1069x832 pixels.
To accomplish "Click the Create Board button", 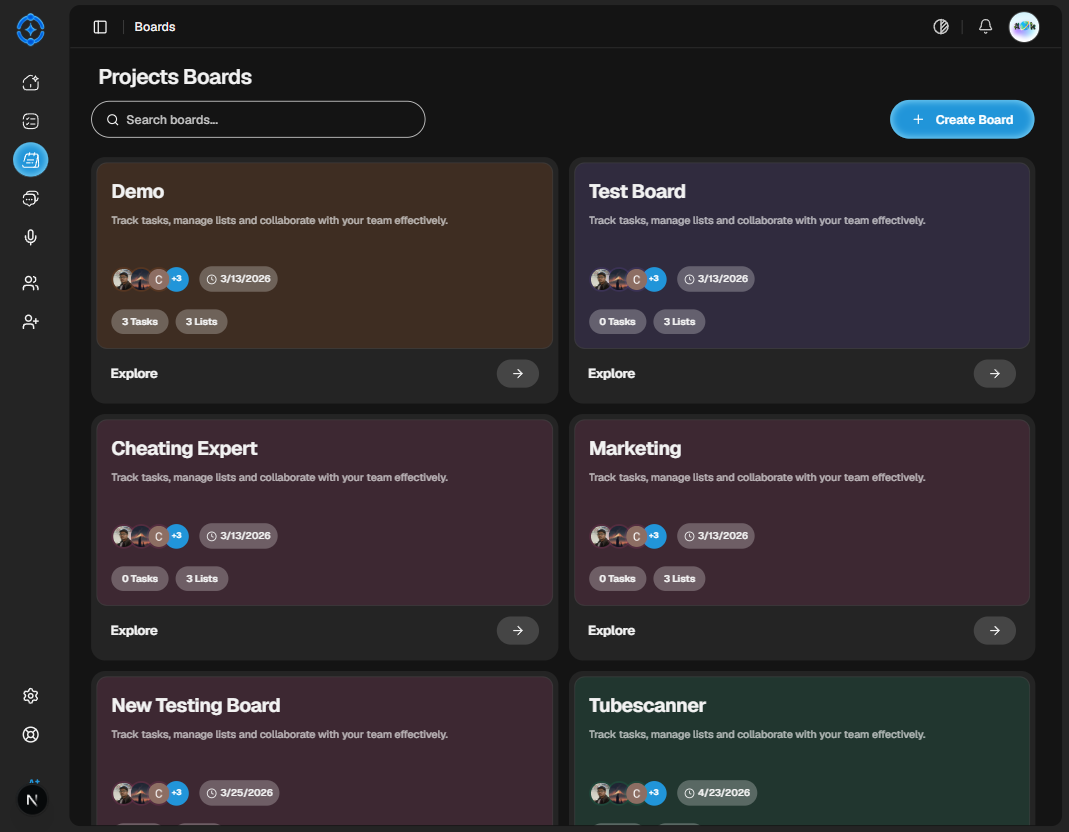I will 962,119.
